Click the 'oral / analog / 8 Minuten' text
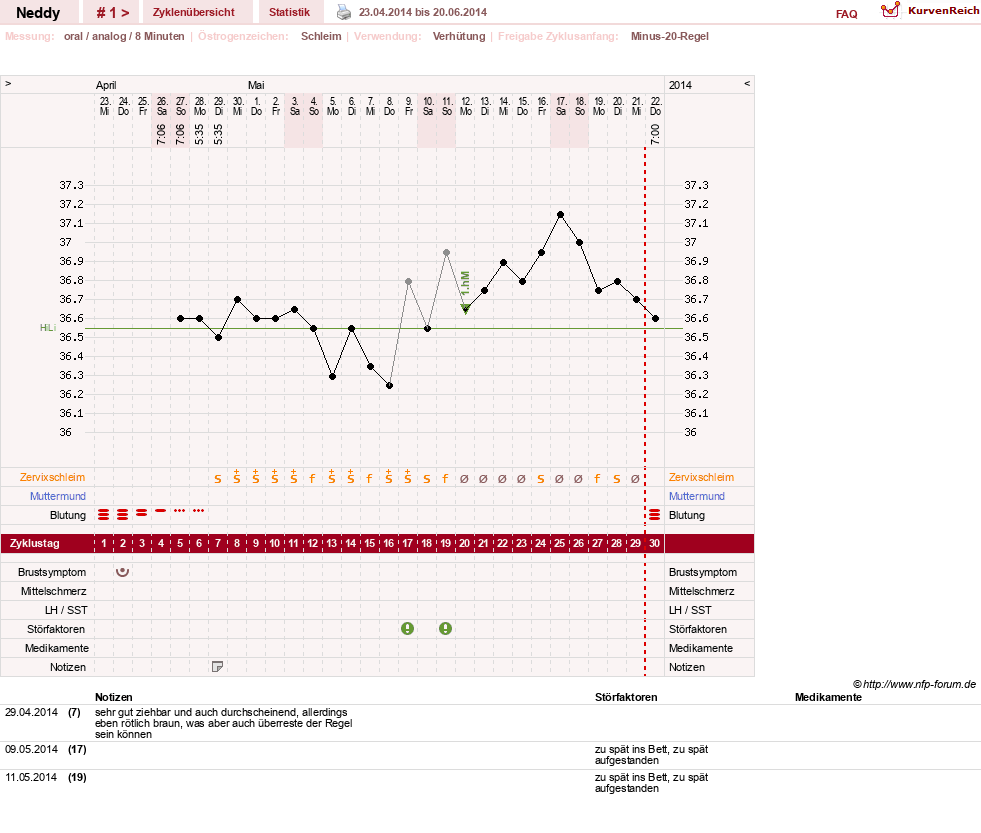981x833 pixels. (124, 36)
